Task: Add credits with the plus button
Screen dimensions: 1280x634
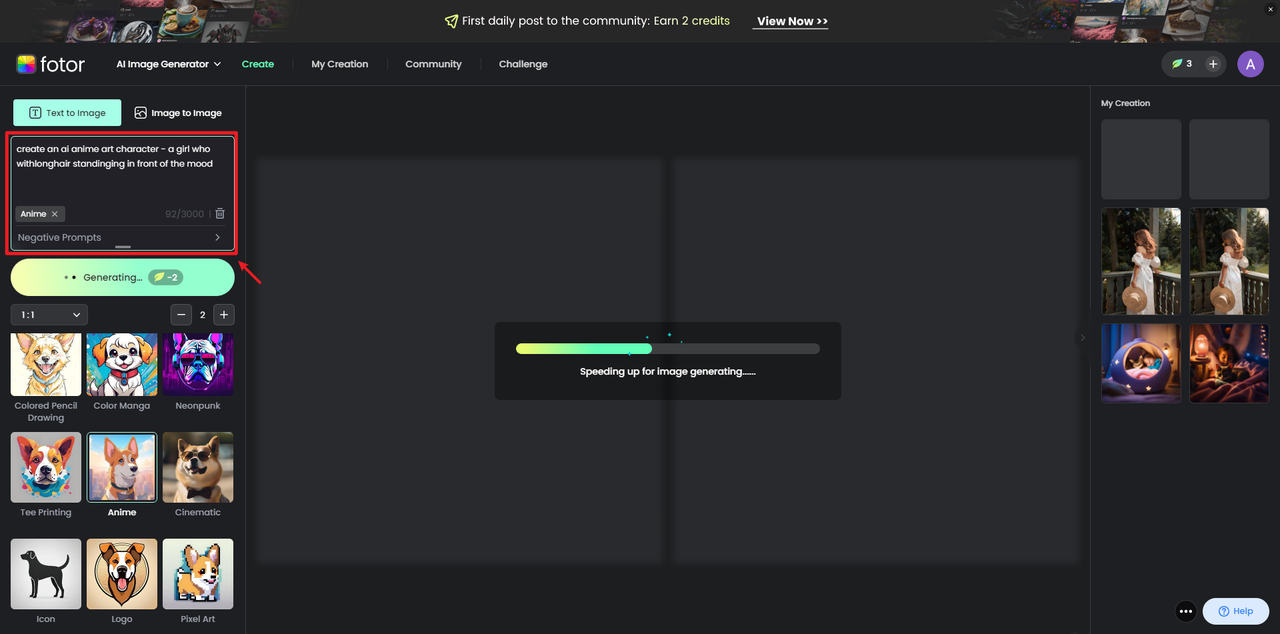Action: pyautogui.click(x=1213, y=64)
